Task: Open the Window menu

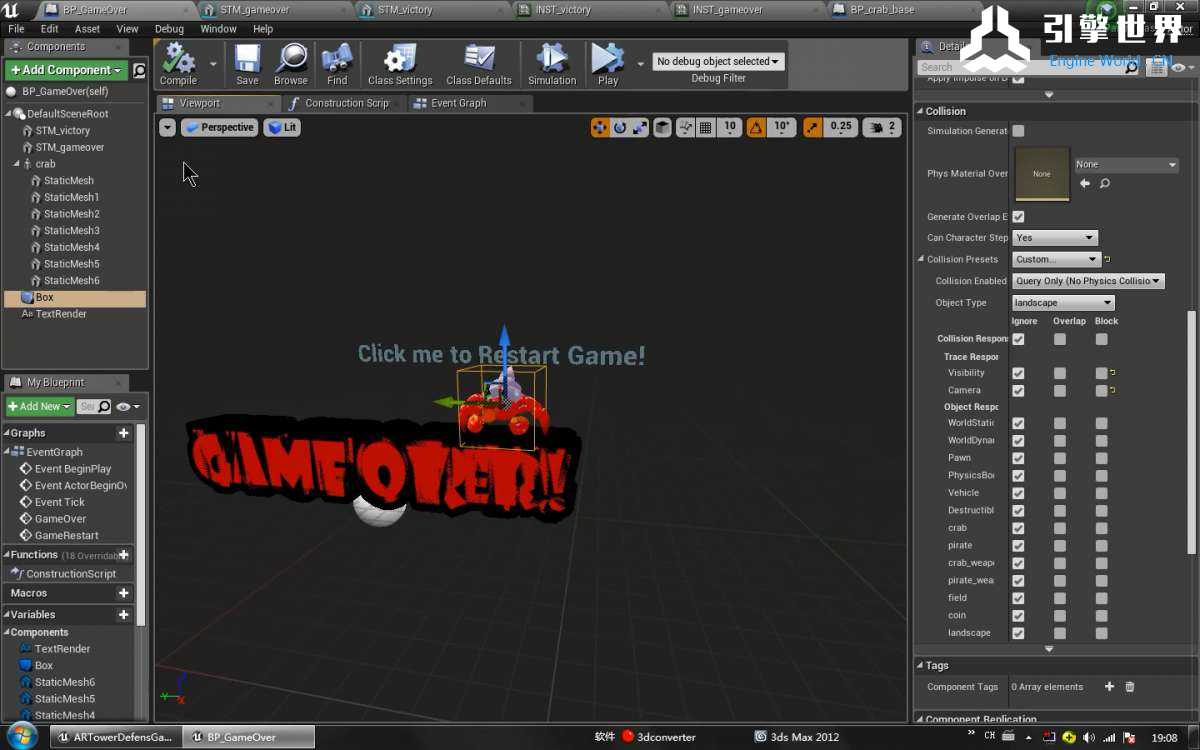Action: coord(218,29)
